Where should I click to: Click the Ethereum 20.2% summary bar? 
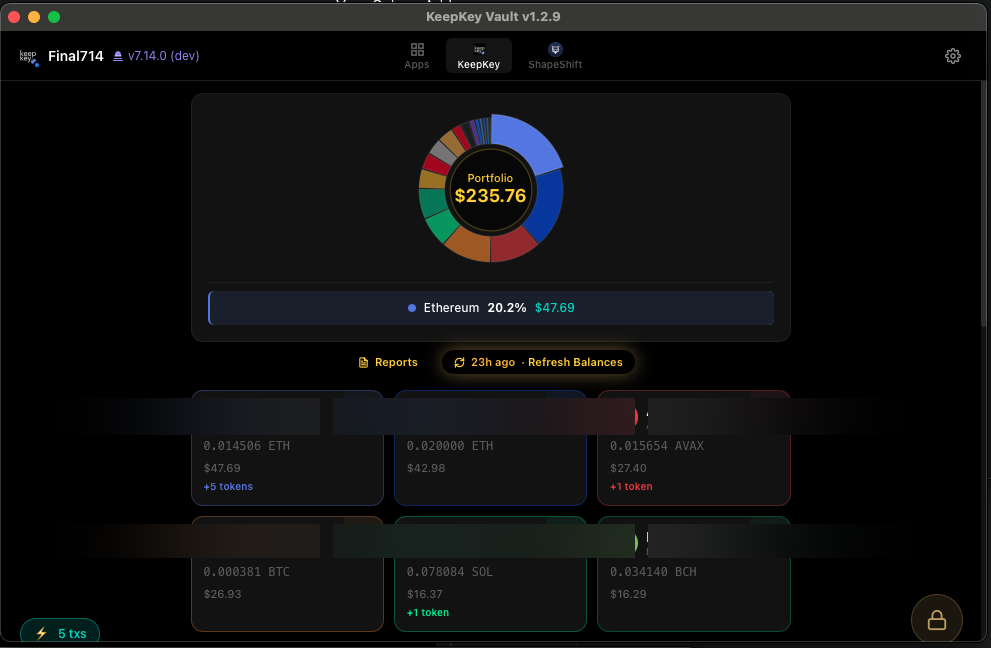pyautogui.click(x=490, y=308)
